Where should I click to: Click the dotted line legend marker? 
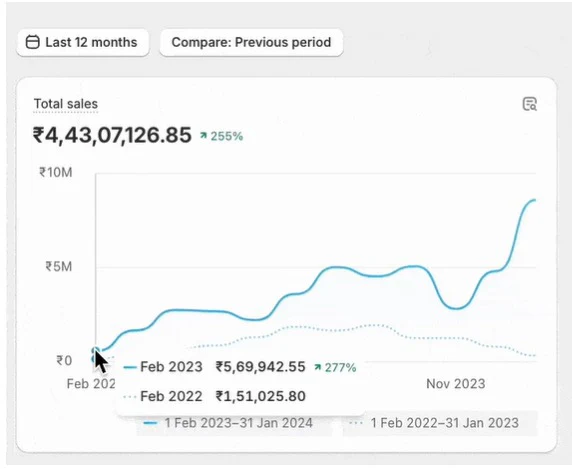[x=356, y=423]
